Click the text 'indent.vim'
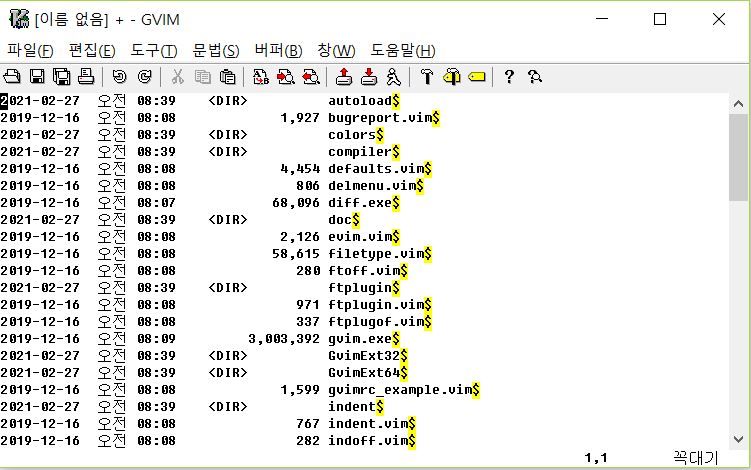 click(x=368, y=424)
